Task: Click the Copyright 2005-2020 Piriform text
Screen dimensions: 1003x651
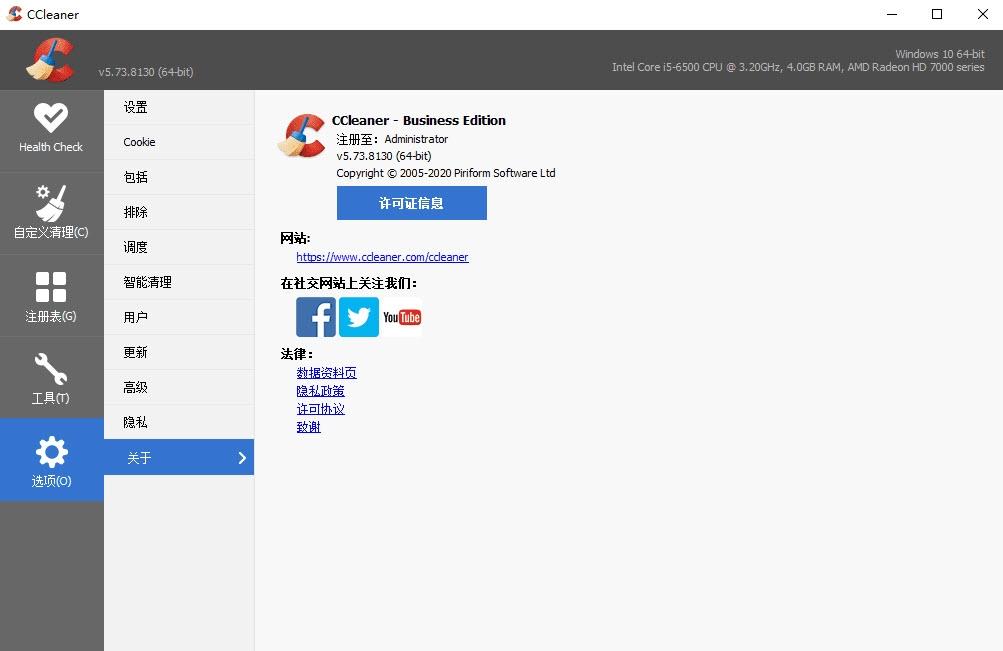Action: pyautogui.click(x=446, y=173)
